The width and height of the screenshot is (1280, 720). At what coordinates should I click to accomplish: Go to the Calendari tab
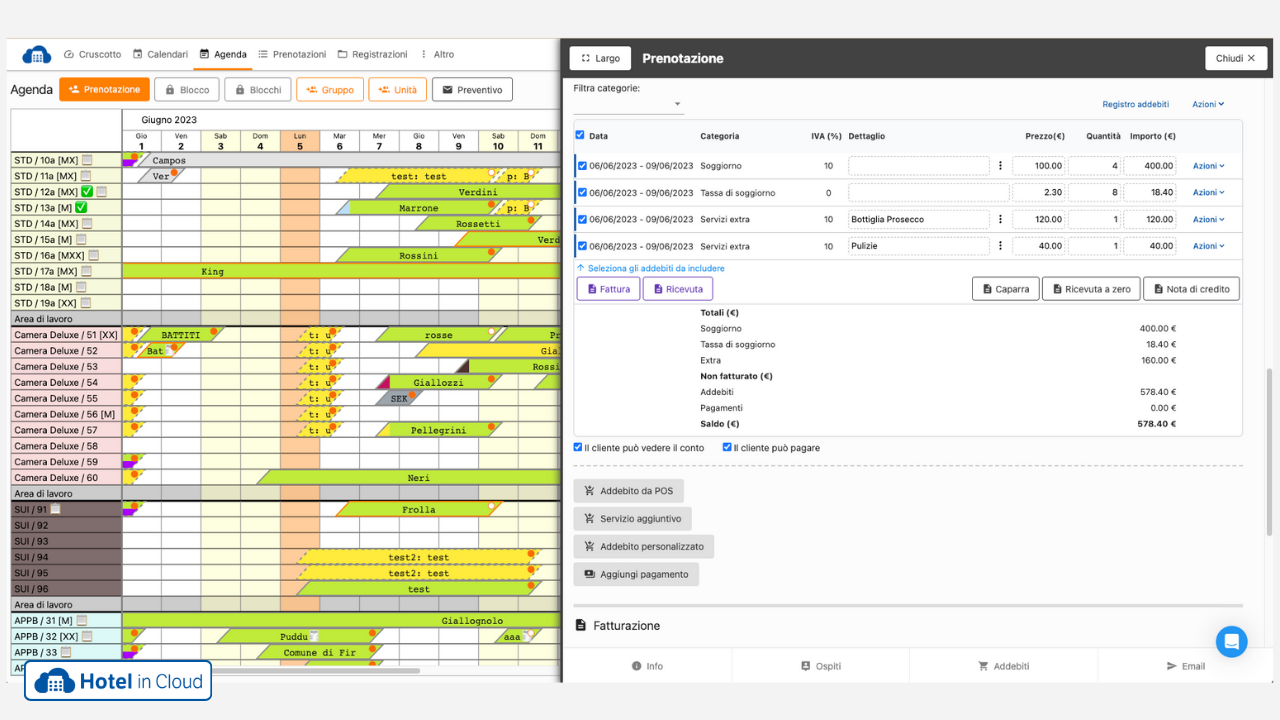160,54
